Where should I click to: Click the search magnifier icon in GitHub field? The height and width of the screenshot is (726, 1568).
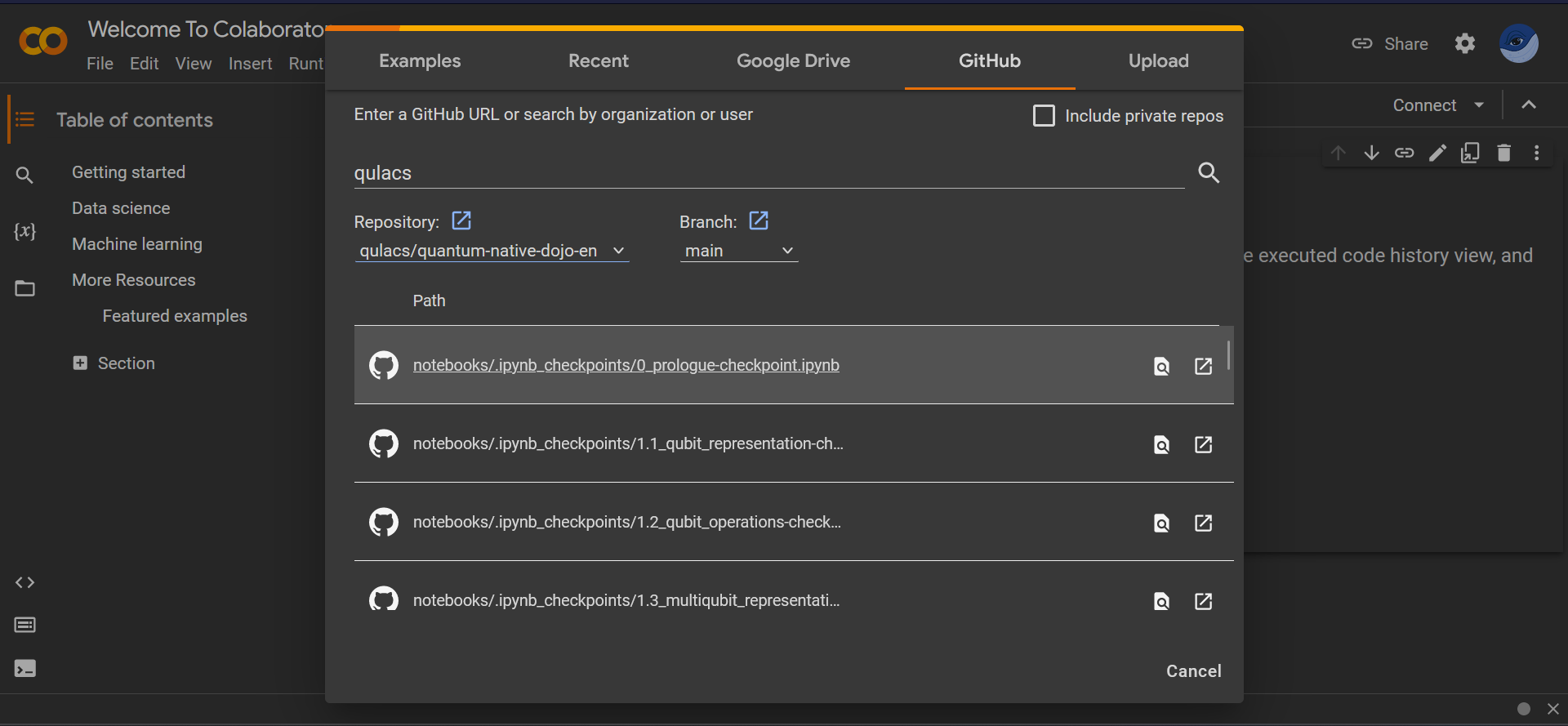coord(1209,172)
